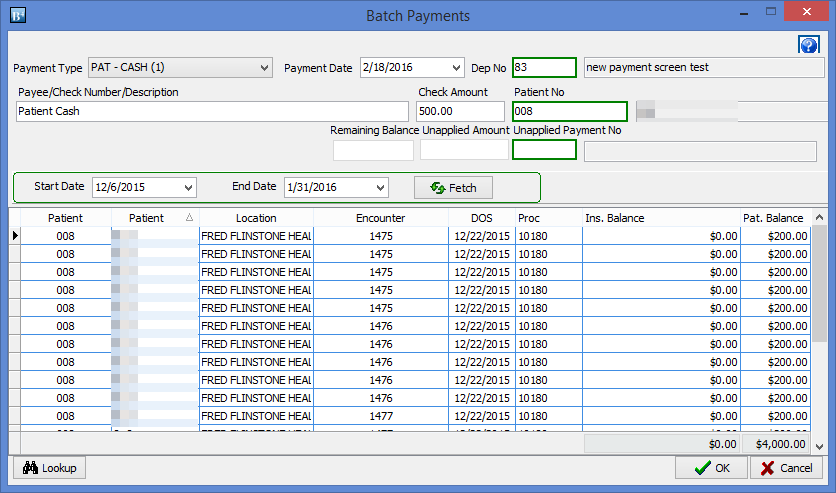This screenshot has width=836, height=493.
Task: Open the Lookup binoculars button
Action: [x=49, y=468]
